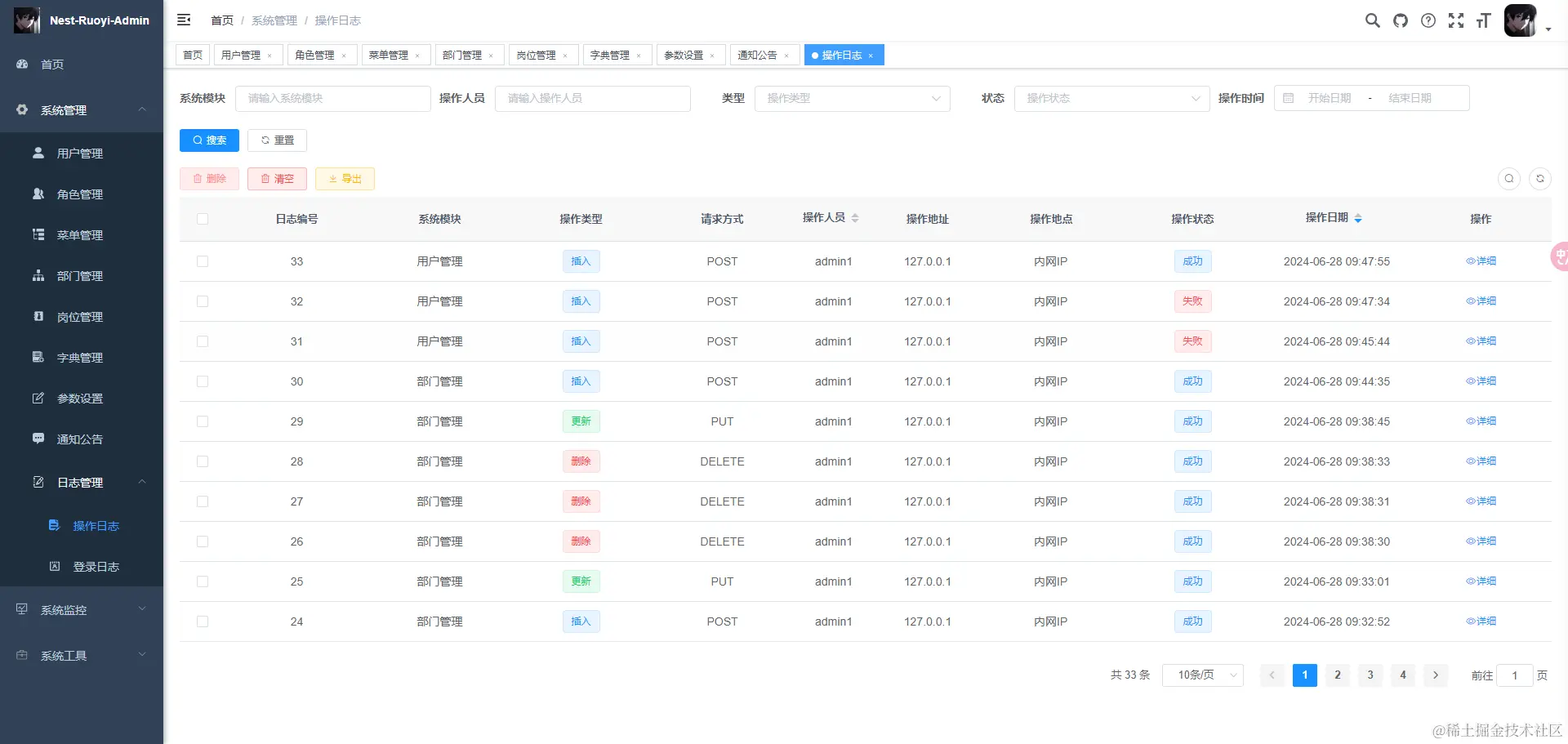Expand the 系统监控 sidebar group

click(x=82, y=610)
